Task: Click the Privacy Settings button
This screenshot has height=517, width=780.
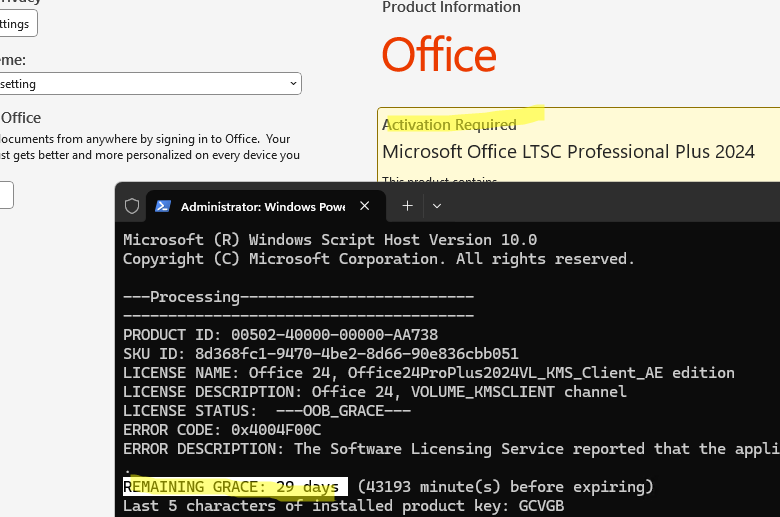Action: click(18, 24)
